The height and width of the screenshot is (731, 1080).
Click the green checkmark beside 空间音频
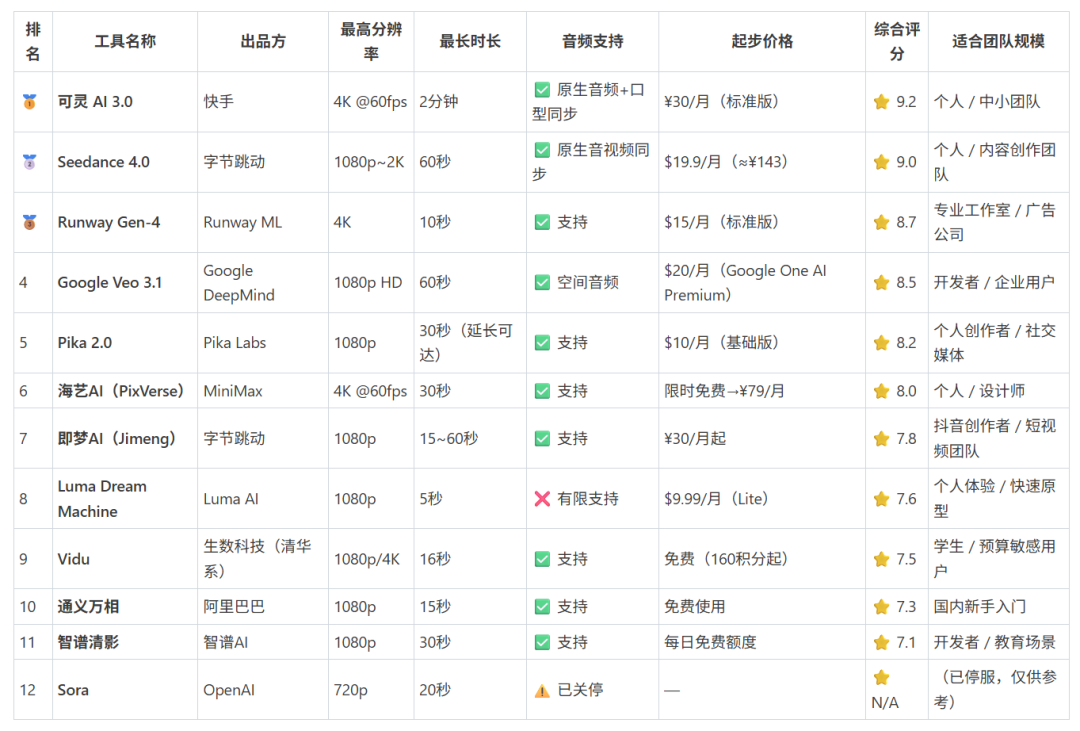point(542,282)
